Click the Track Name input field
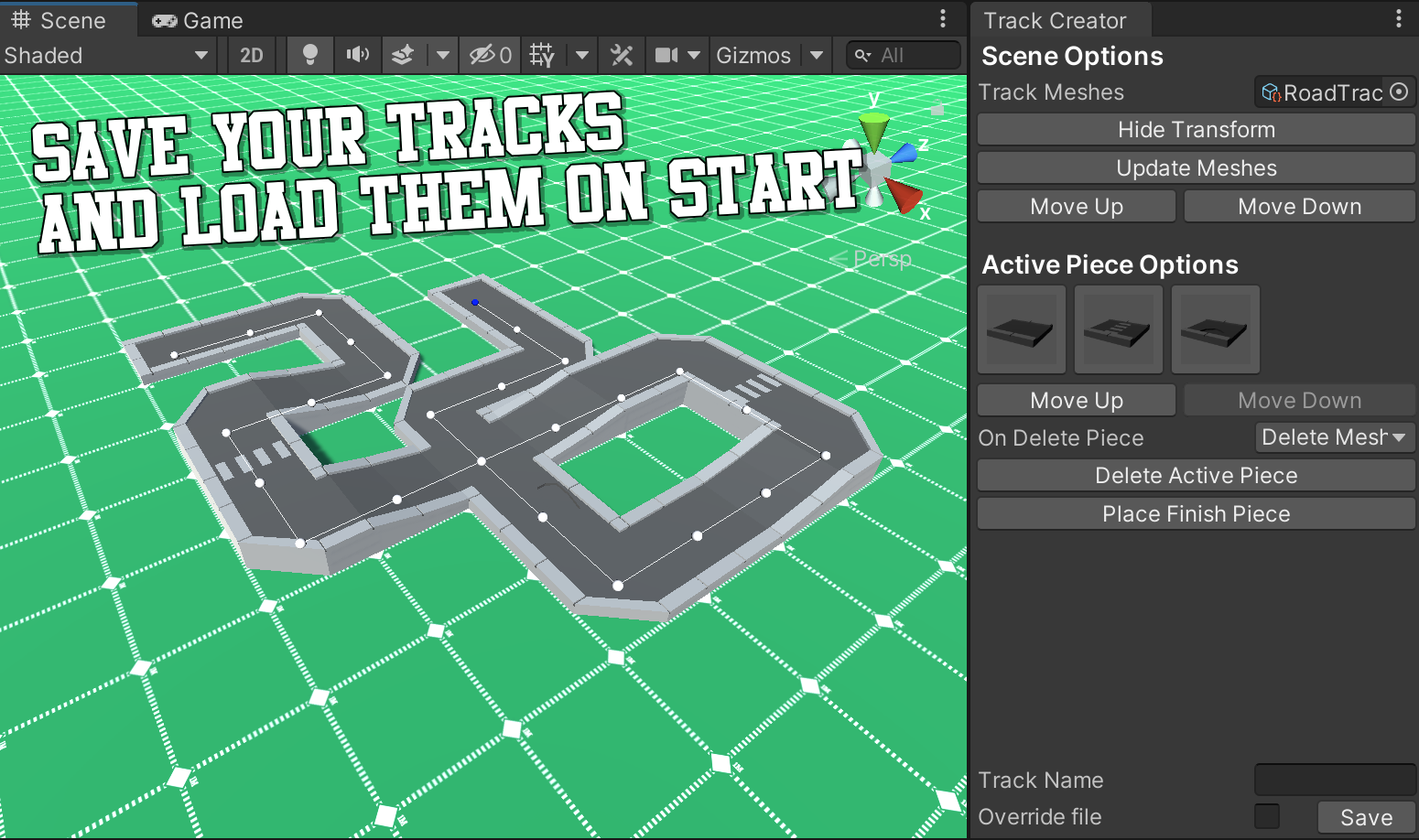 pos(1335,780)
